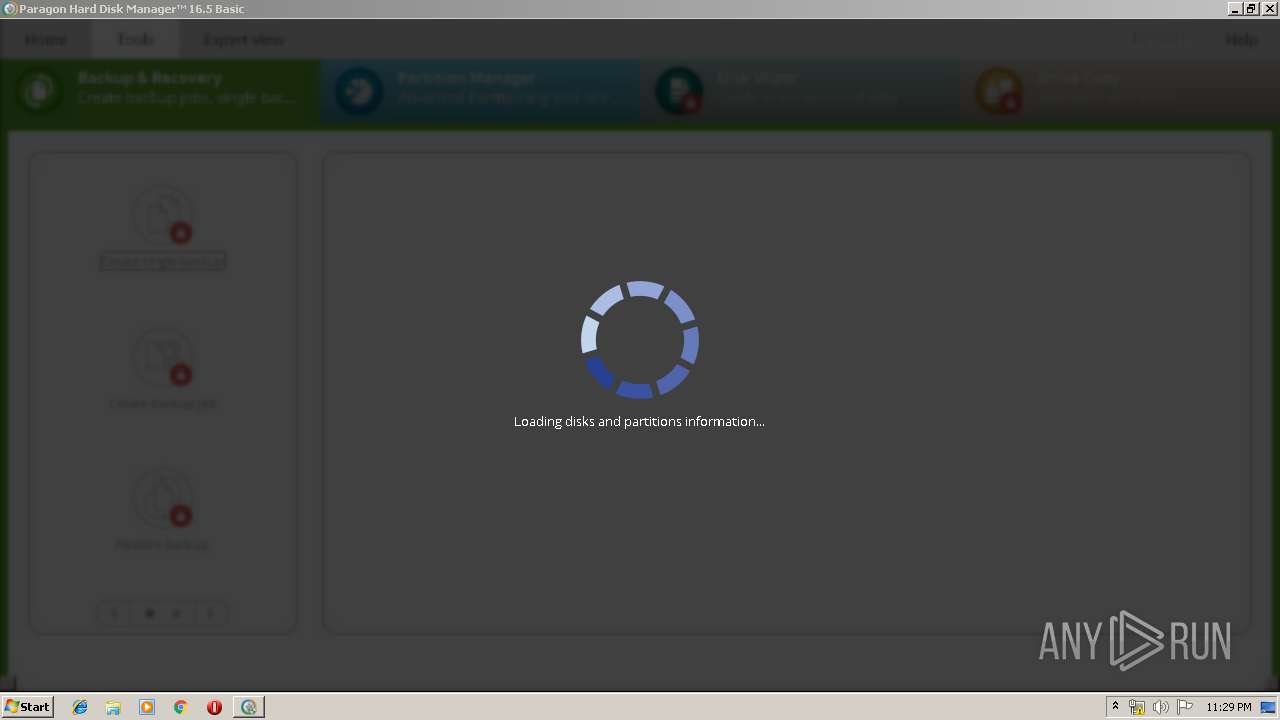Open Google Chrome from taskbar
This screenshot has width=1280, height=720.
tap(180, 707)
